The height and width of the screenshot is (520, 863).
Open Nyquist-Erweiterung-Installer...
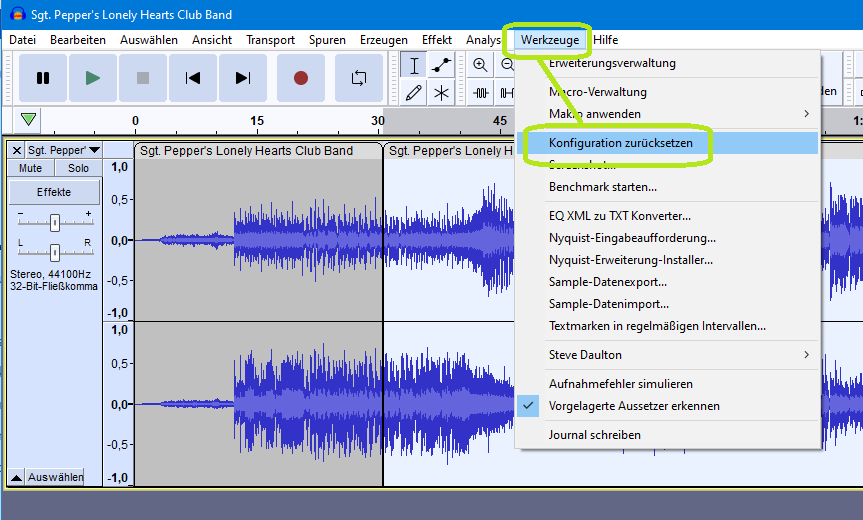pyautogui.click(x=668, y=260)
